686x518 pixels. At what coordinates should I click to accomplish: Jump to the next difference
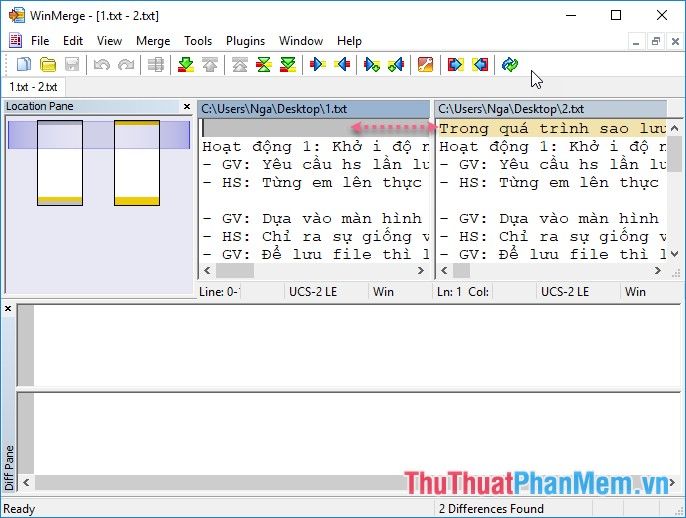186,65
